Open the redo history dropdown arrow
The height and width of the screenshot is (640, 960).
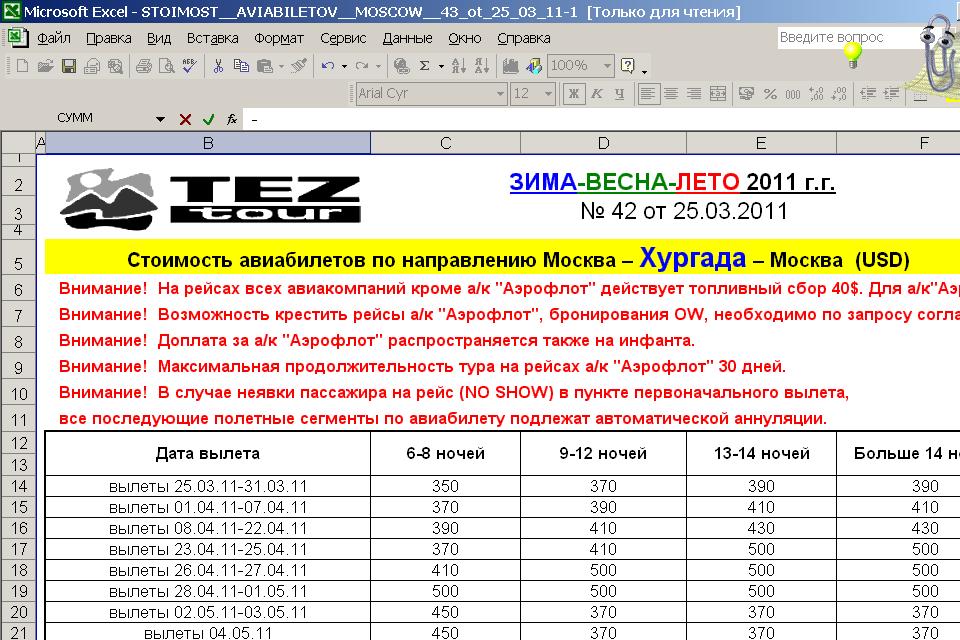378,66
